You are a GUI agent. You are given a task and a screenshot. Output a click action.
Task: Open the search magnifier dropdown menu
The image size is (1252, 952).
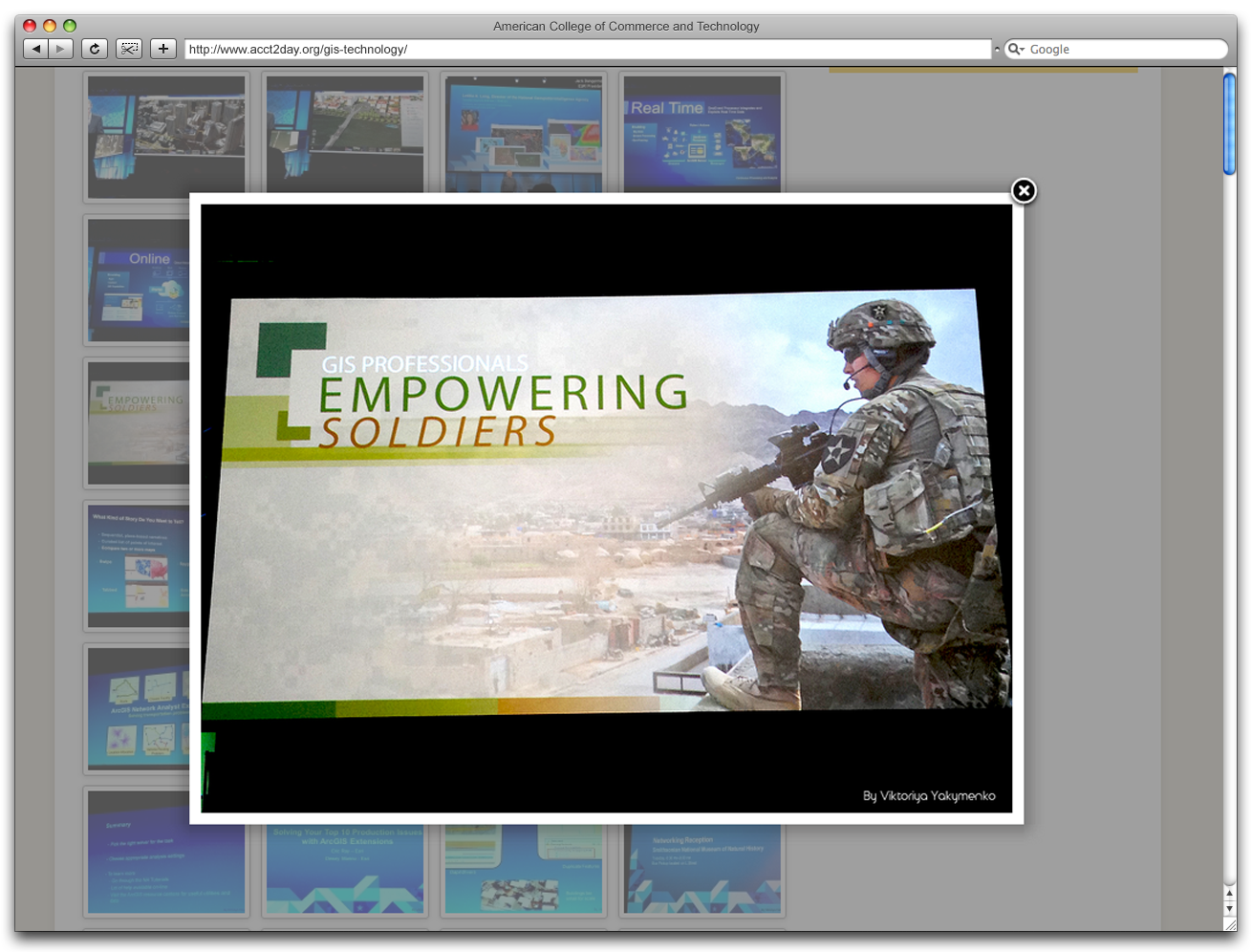[x=1016, y=49]
